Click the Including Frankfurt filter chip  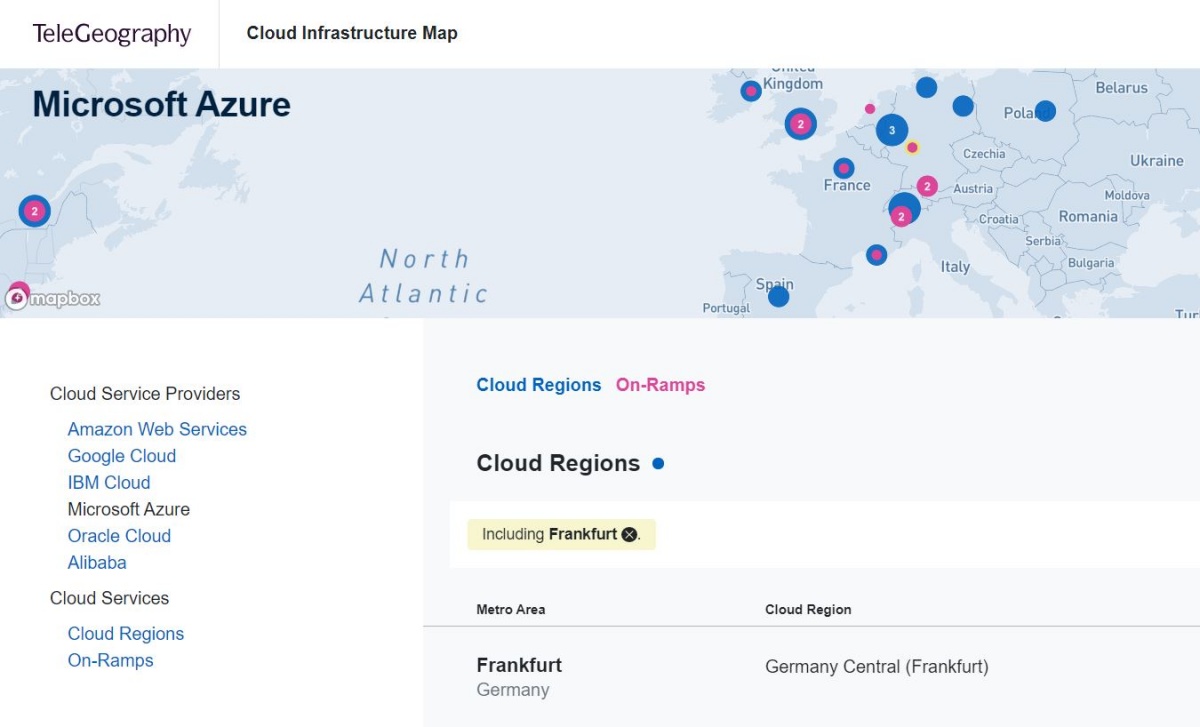(561, 534)
